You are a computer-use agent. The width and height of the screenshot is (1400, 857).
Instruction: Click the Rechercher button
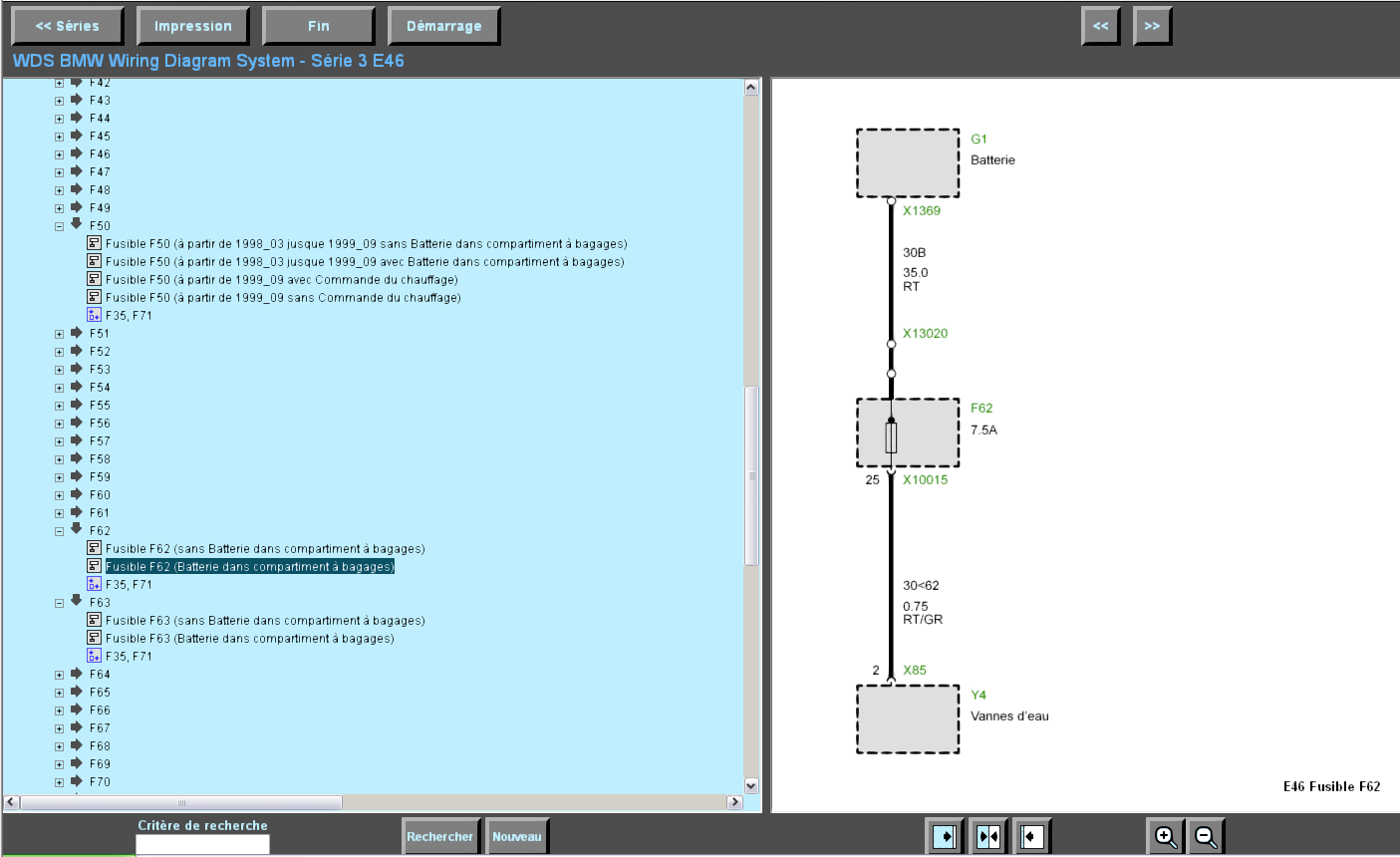[440, 836]
